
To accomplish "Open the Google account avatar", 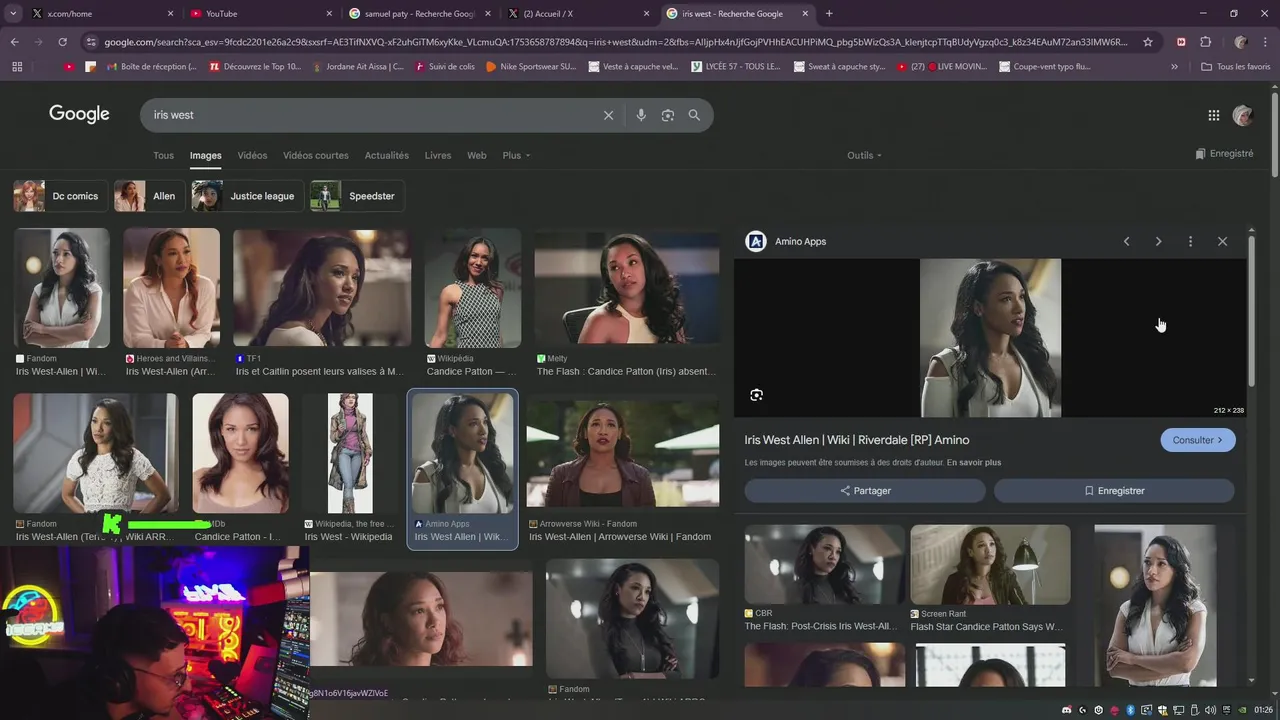I will click(x=1243, y=115).
